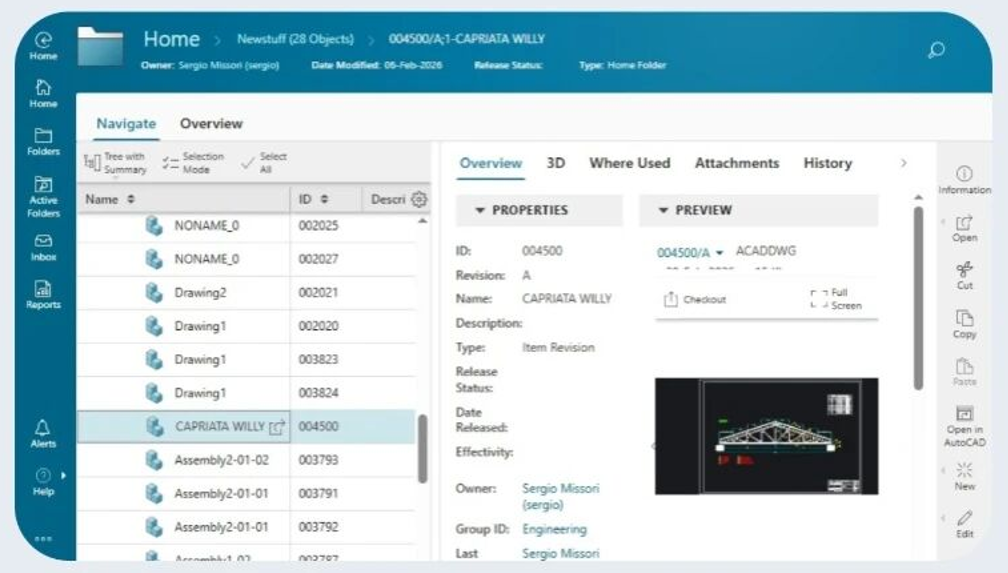Expand the Edit command flyout arrow
This screenshot has height=573, width=1008.
943,518
